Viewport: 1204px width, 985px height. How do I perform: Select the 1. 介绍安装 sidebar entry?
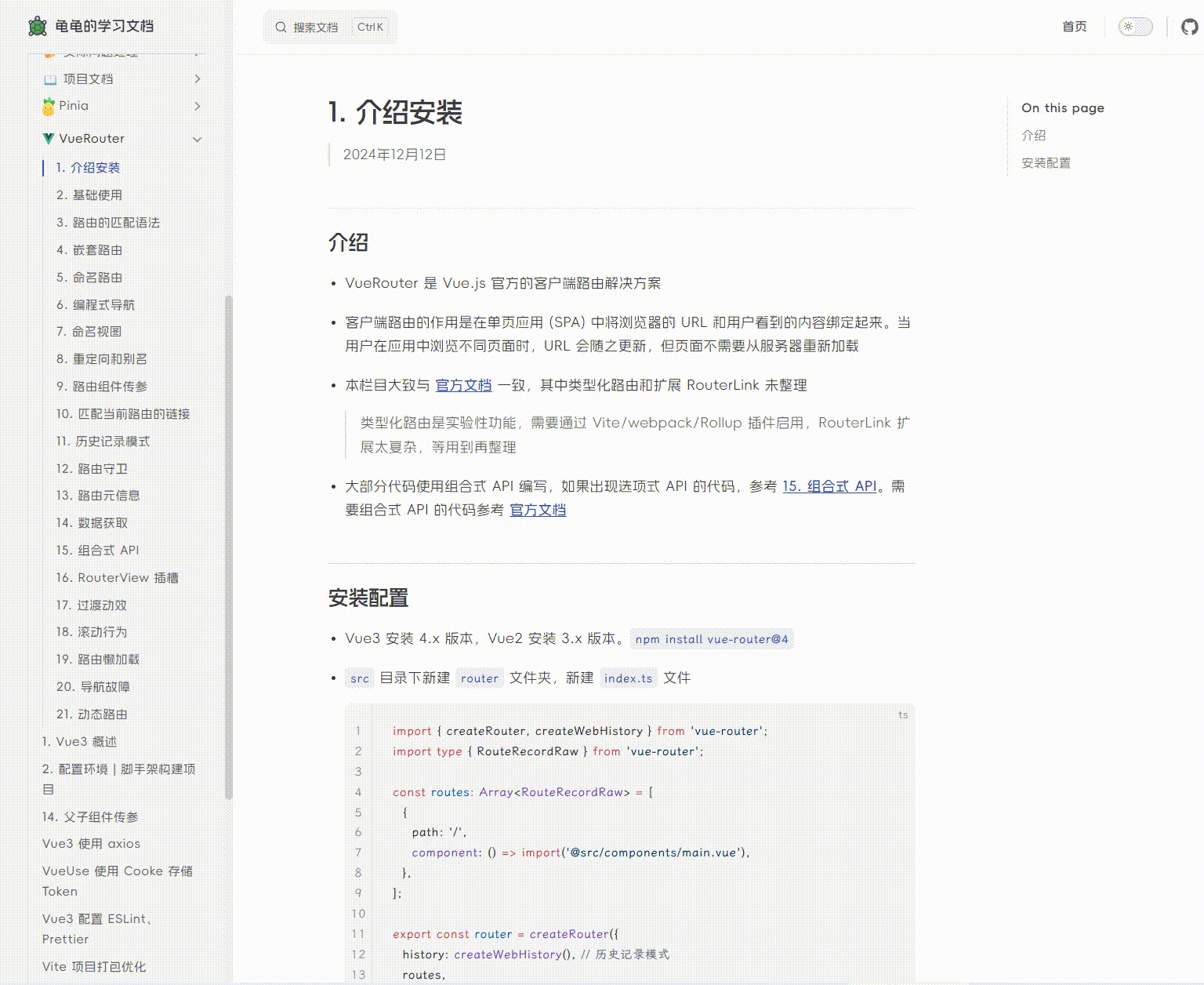pyautogui.click(x=89, y=167)
